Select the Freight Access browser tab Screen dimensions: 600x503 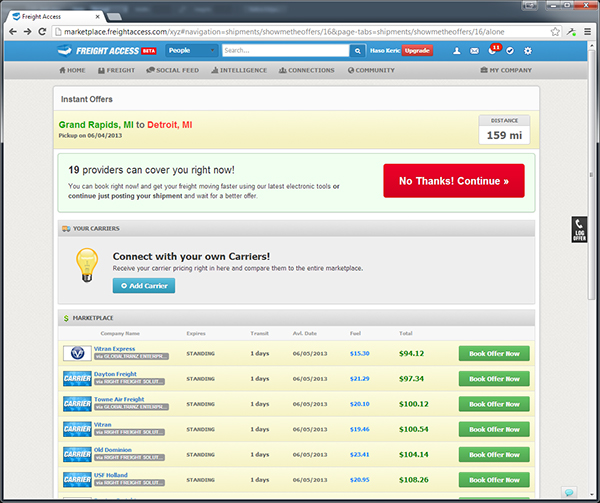(54, 16)
